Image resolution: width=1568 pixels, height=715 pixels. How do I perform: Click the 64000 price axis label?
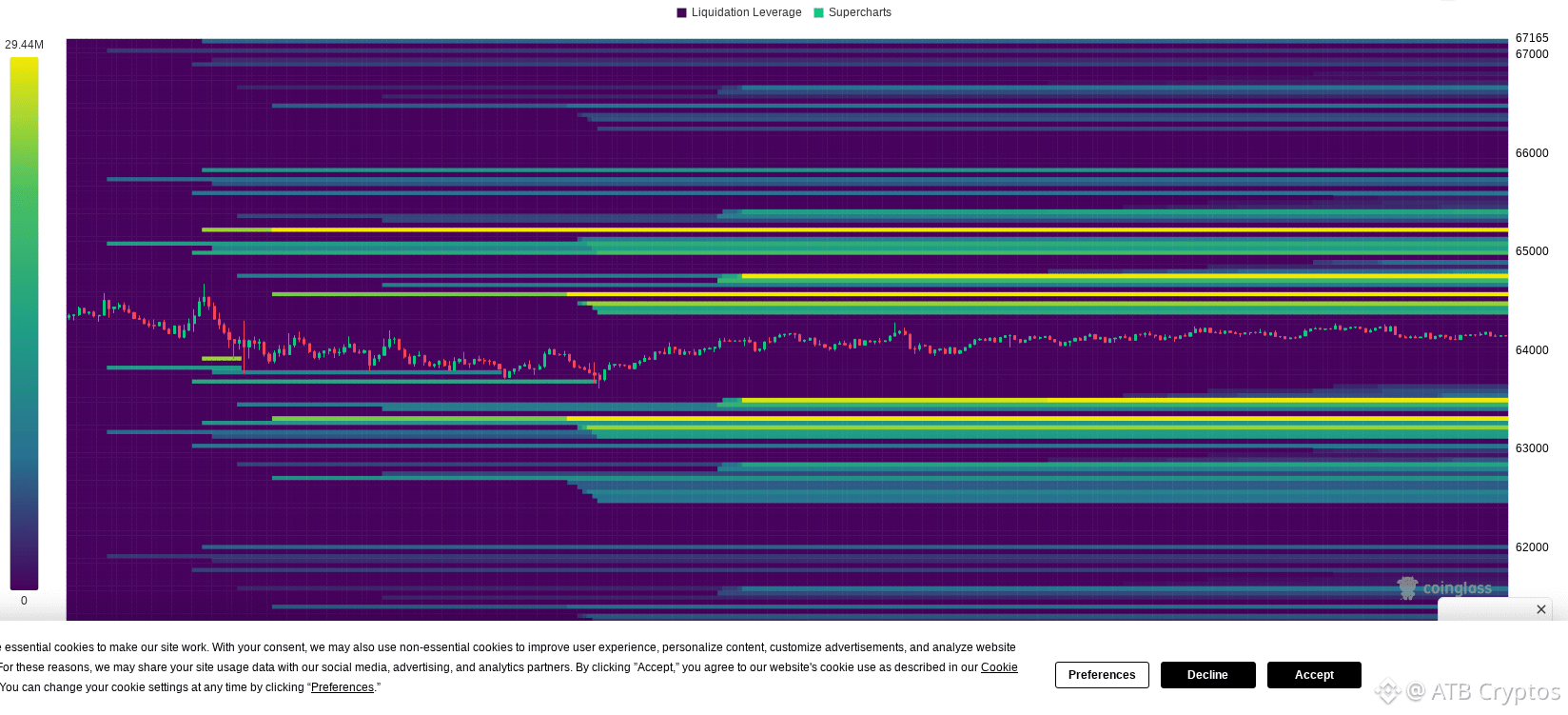[1532, 350]
